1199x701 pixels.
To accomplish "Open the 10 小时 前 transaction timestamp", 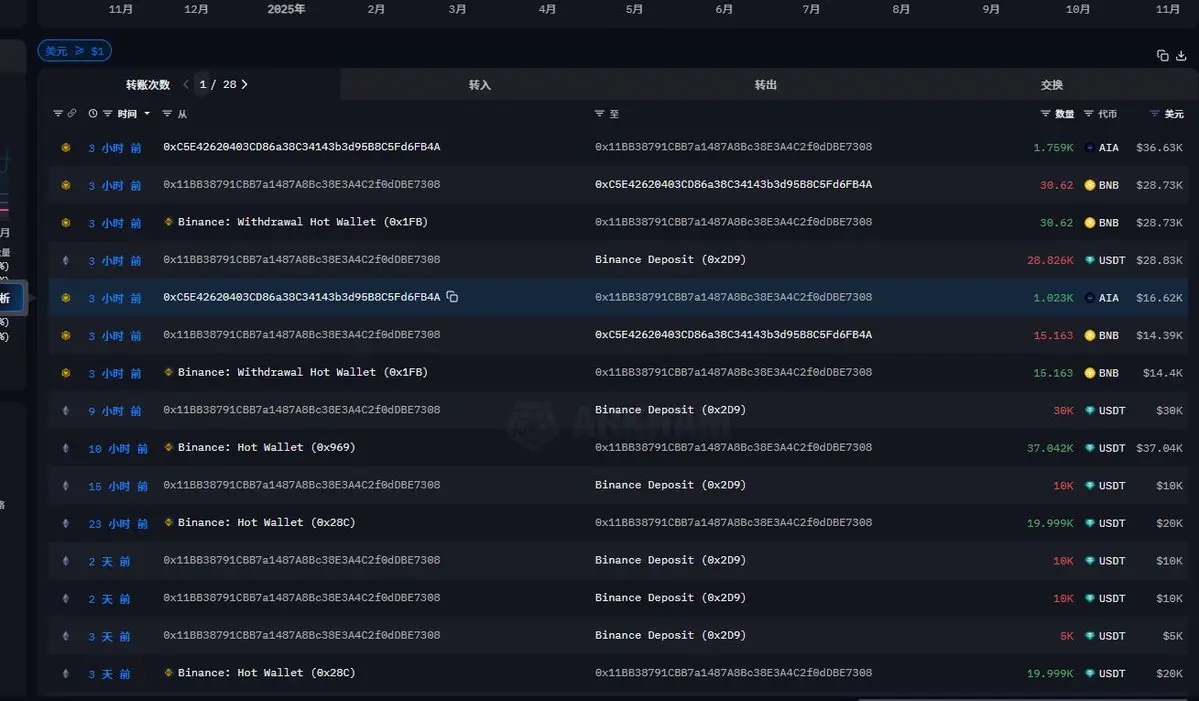I will tap(118, 449).
